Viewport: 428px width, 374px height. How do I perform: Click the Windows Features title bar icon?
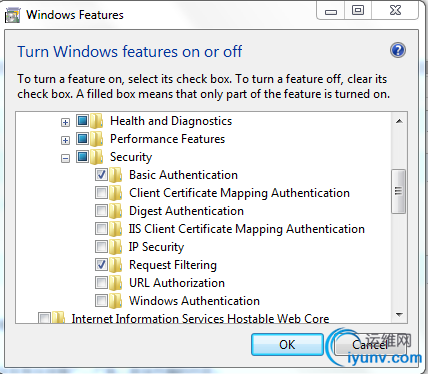(13, 16)
